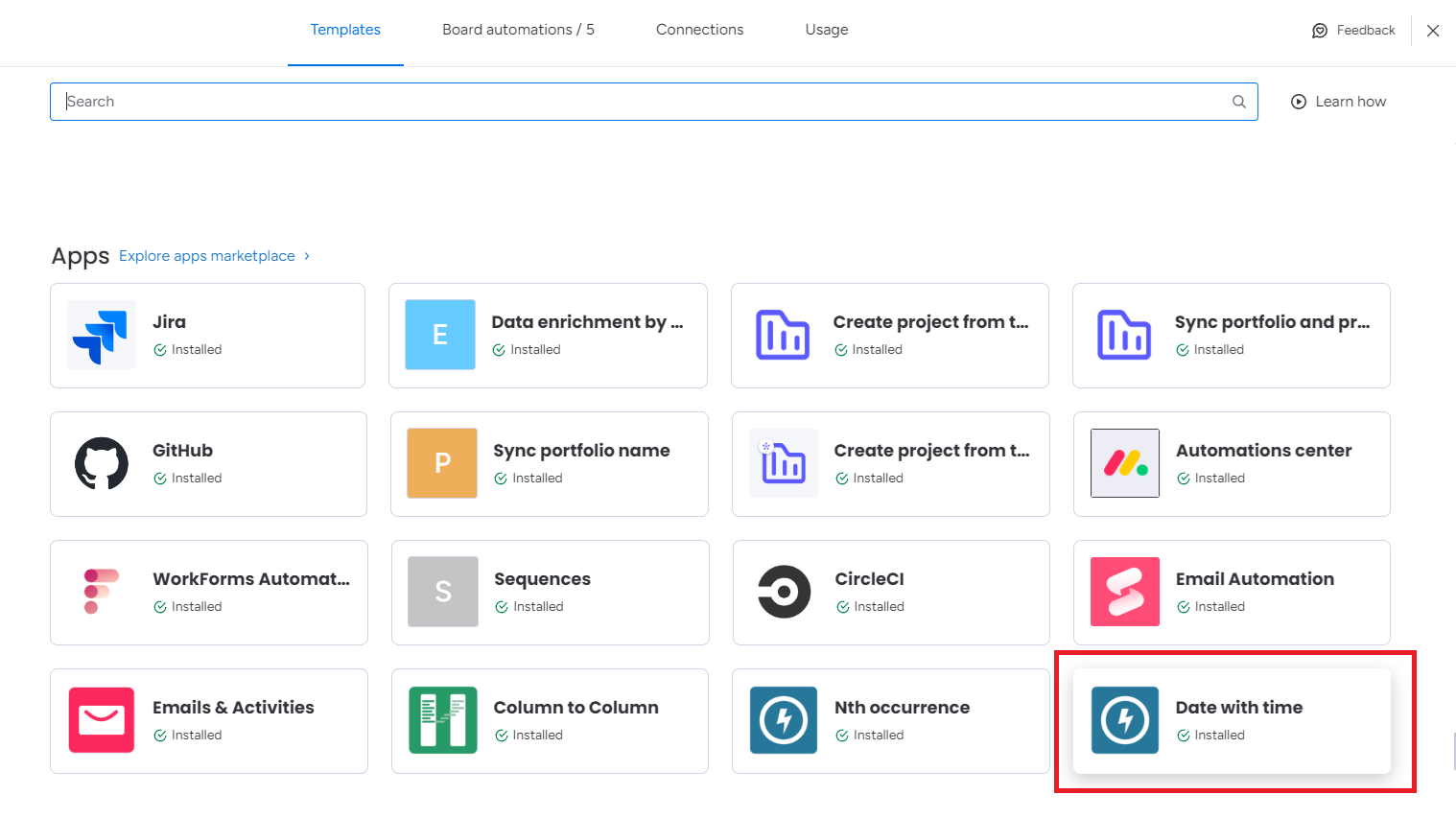The height and width of the screenshot is (818, 1456).
Task: Open the Jira app card title
Action: click(x=169, y=322)
